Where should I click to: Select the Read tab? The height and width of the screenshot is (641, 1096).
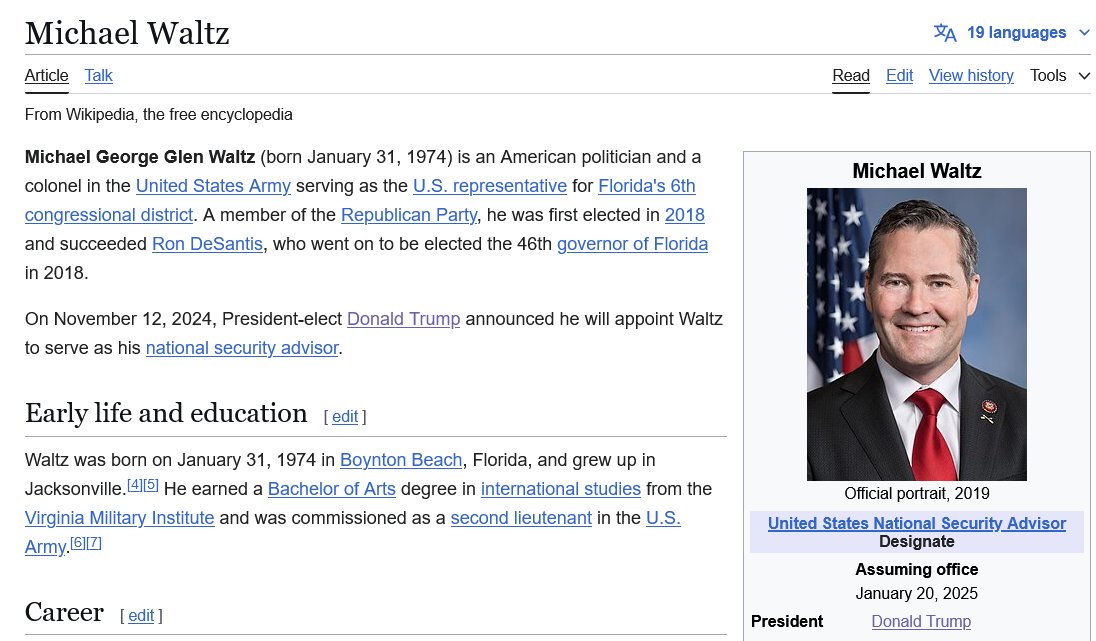pyautogui.click(x=851, y=76)
